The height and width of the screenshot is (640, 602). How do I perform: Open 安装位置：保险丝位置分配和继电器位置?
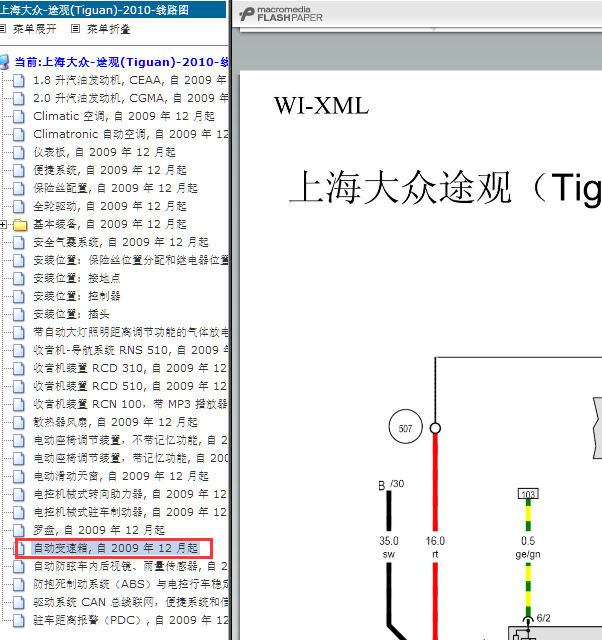(x=131, y=260)
